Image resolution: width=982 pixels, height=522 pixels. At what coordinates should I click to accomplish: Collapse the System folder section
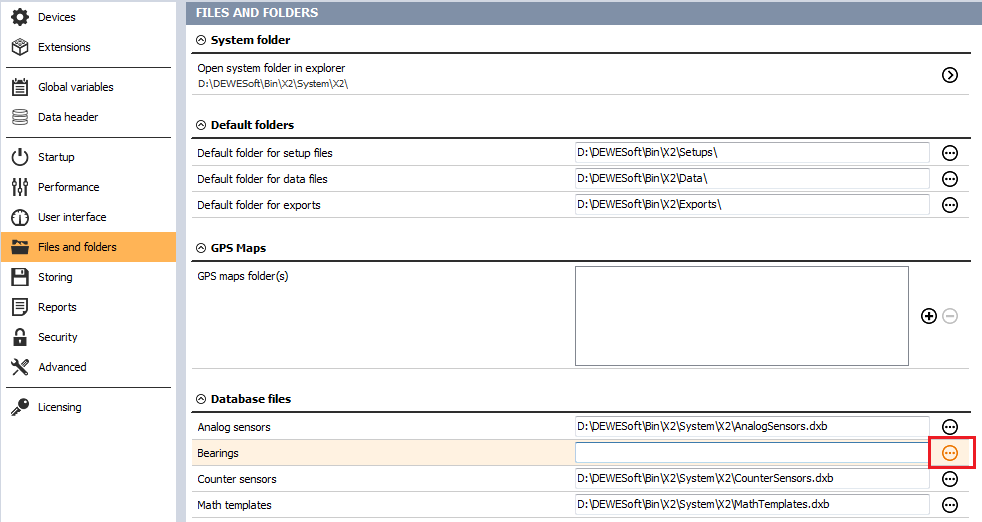click(201, 40)
